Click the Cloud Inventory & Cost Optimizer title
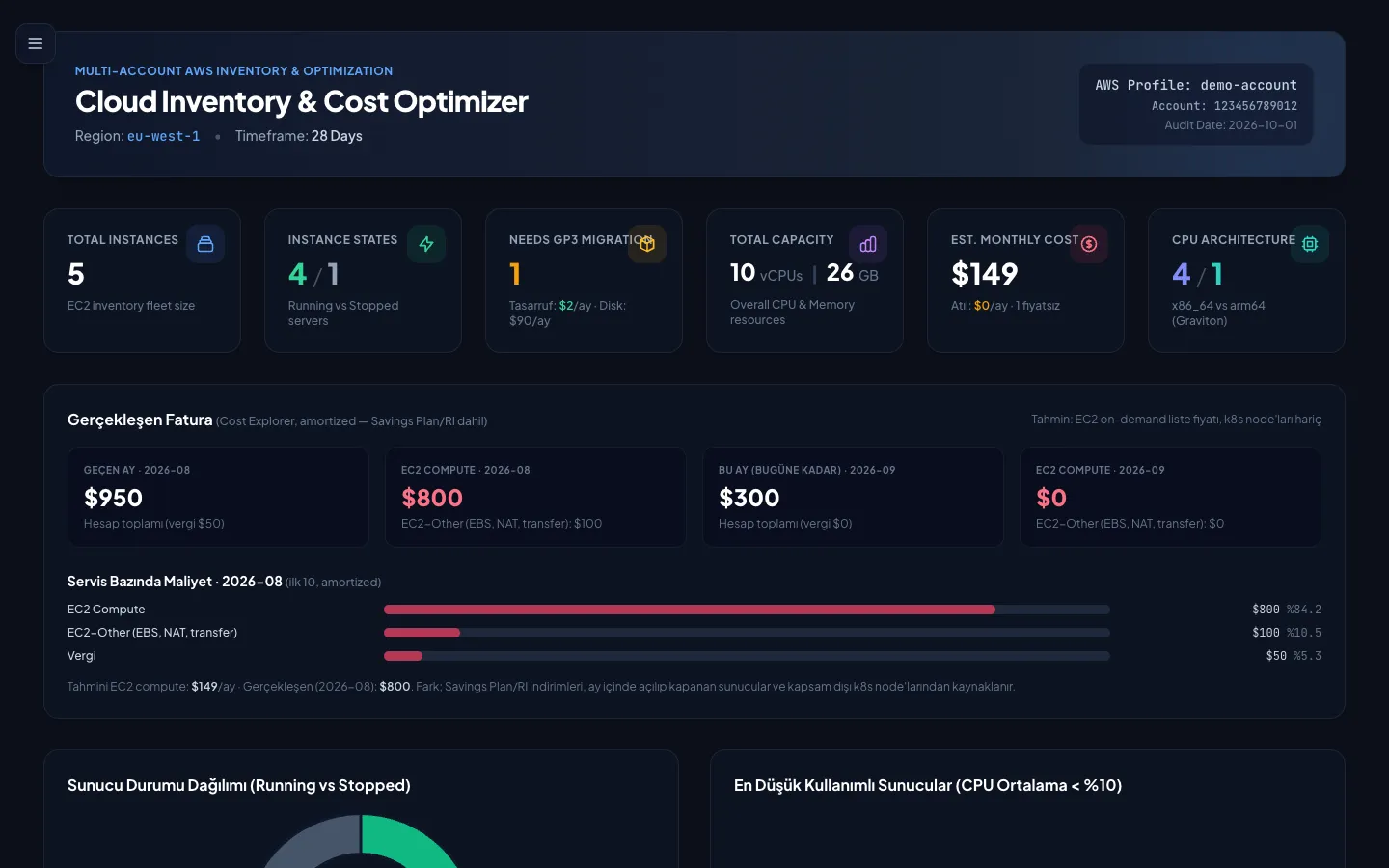1389x868 pixels. (302, 101)
